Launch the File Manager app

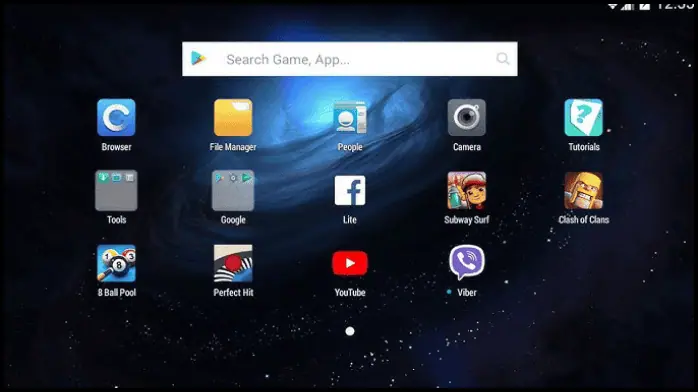click(233, 117)
